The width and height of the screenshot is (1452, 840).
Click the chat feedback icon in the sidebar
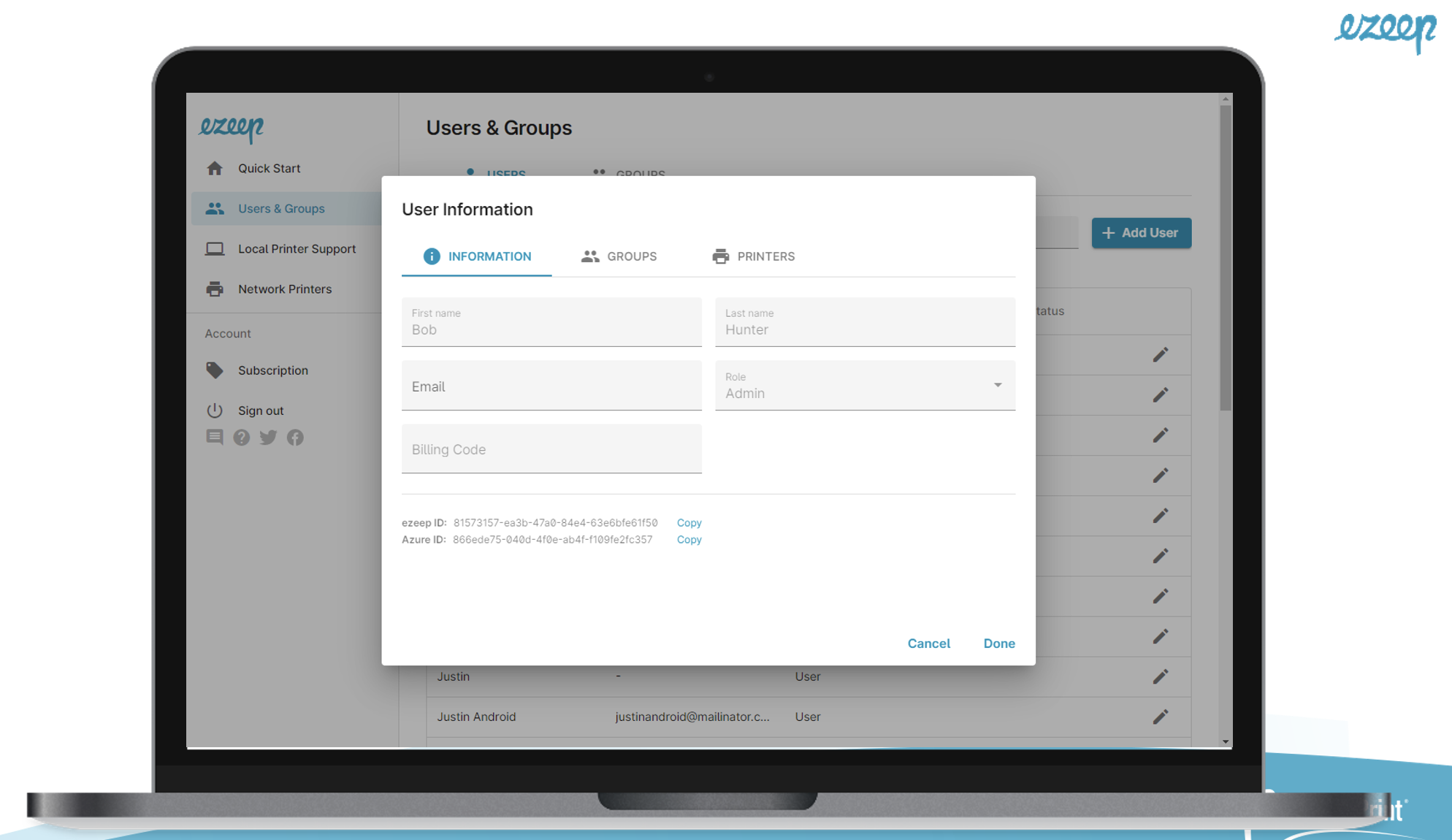[214, 438]
